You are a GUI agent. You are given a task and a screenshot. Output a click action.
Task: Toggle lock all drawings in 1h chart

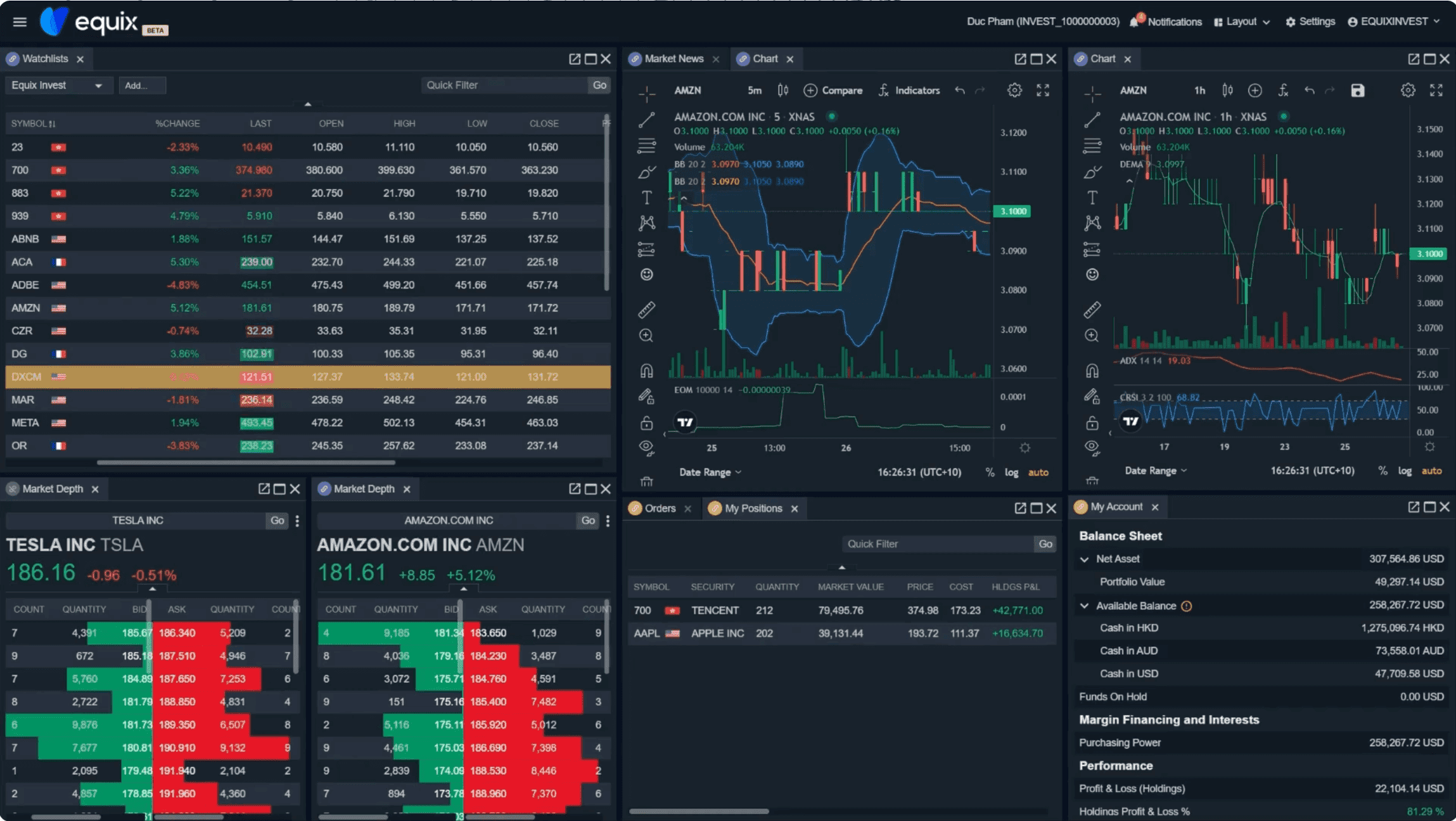(x=1092, y=423)
